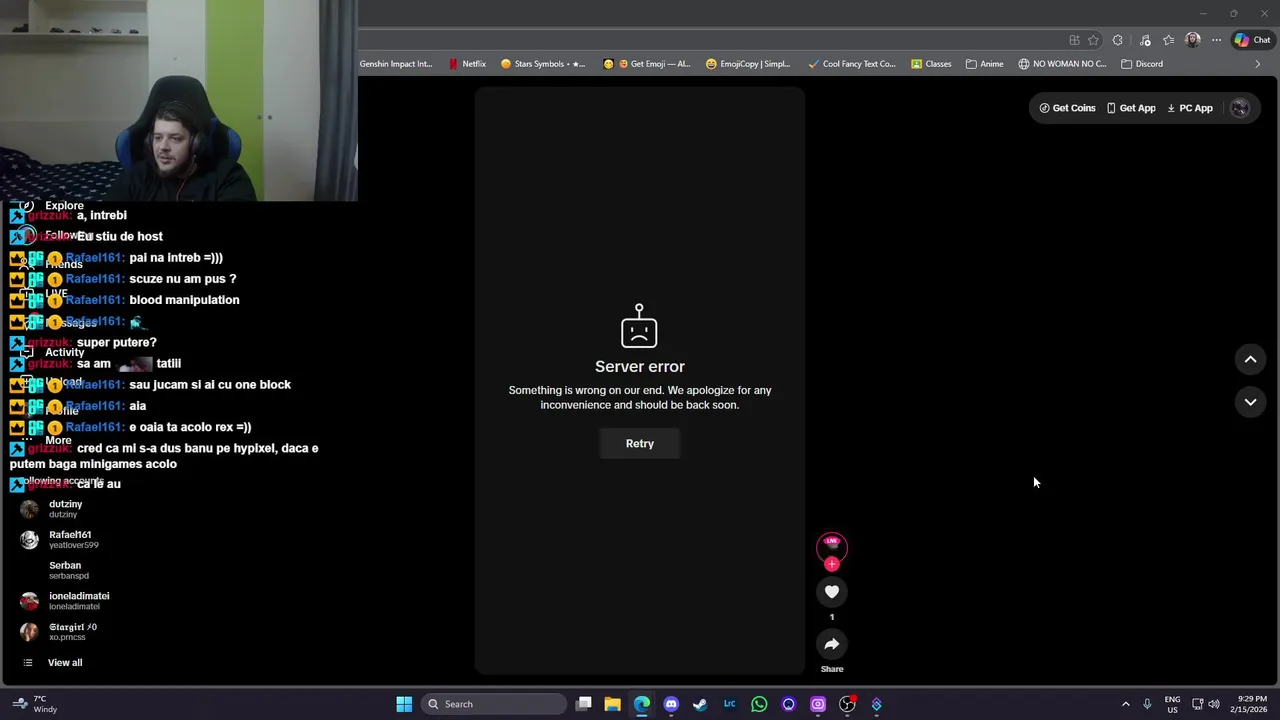Screen dimensions: 1280x720
Task: Click PC App download
Action: tap(1189, 108)
